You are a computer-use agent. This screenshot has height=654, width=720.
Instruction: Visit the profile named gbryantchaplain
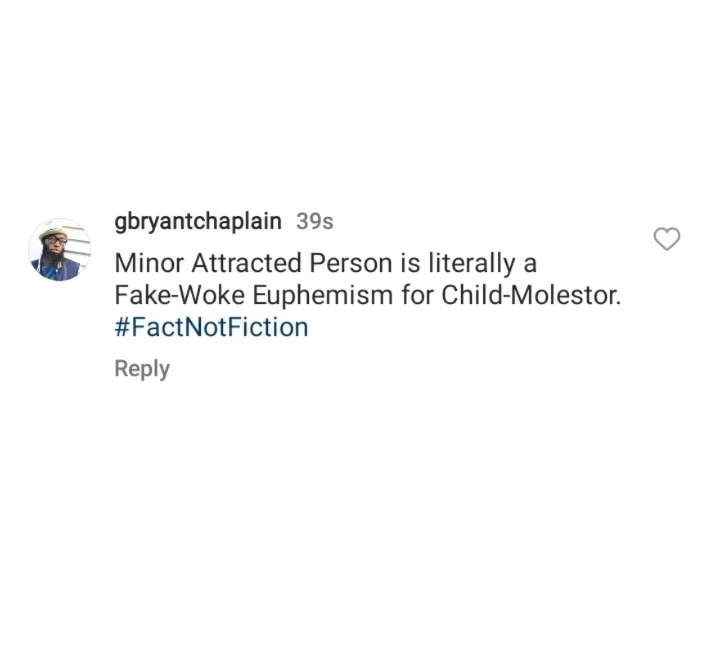coord(198,221)
